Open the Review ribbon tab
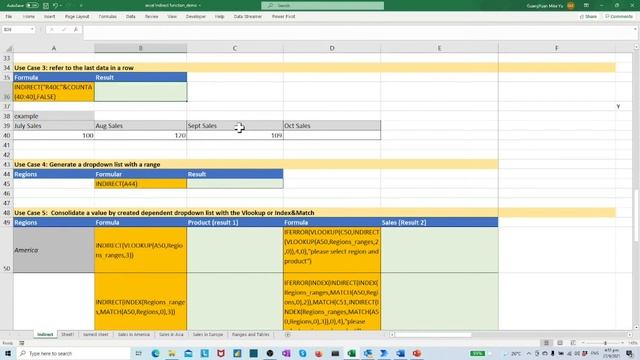This screenshot has height=360, width=640. pos(151,17)
